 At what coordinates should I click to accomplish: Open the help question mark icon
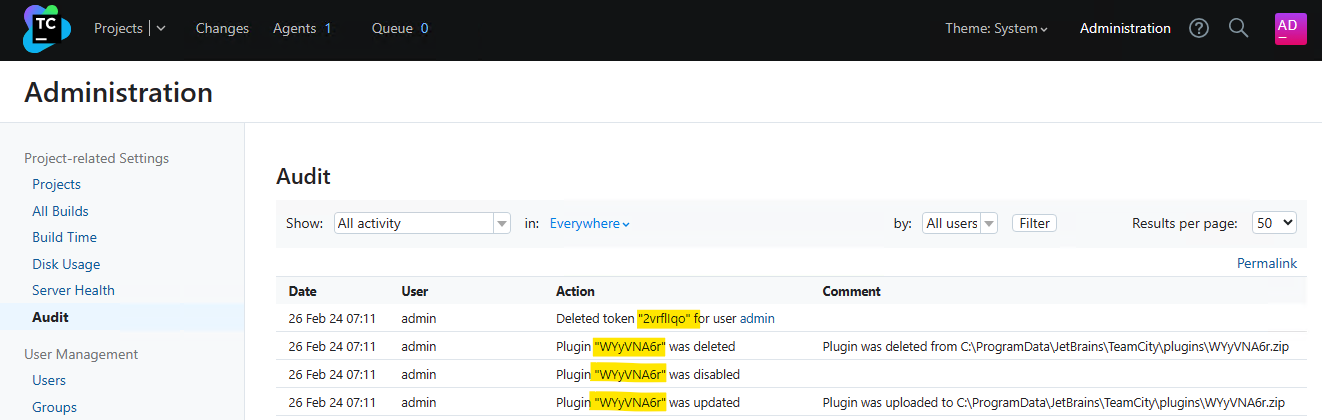tap(1199, 29)
